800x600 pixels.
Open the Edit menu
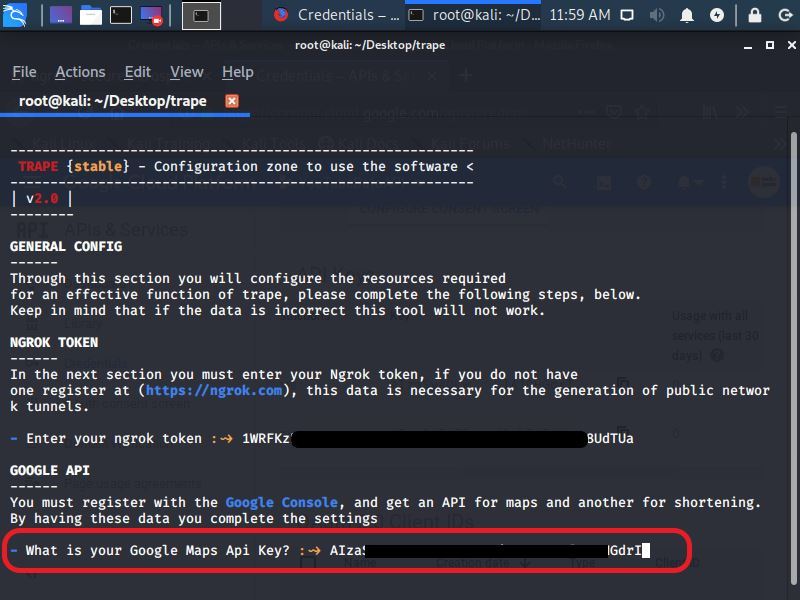click(138, 72)
